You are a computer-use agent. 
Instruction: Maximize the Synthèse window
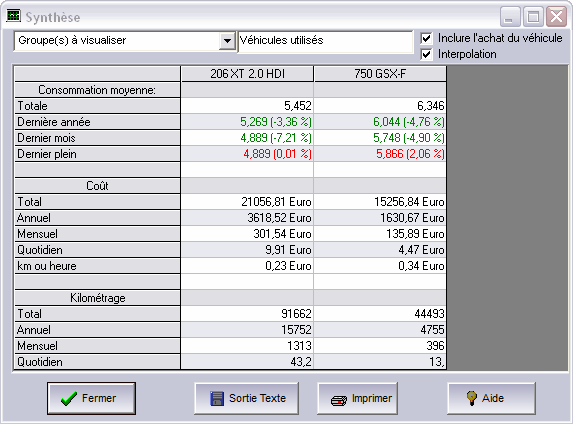coord(533,17)
